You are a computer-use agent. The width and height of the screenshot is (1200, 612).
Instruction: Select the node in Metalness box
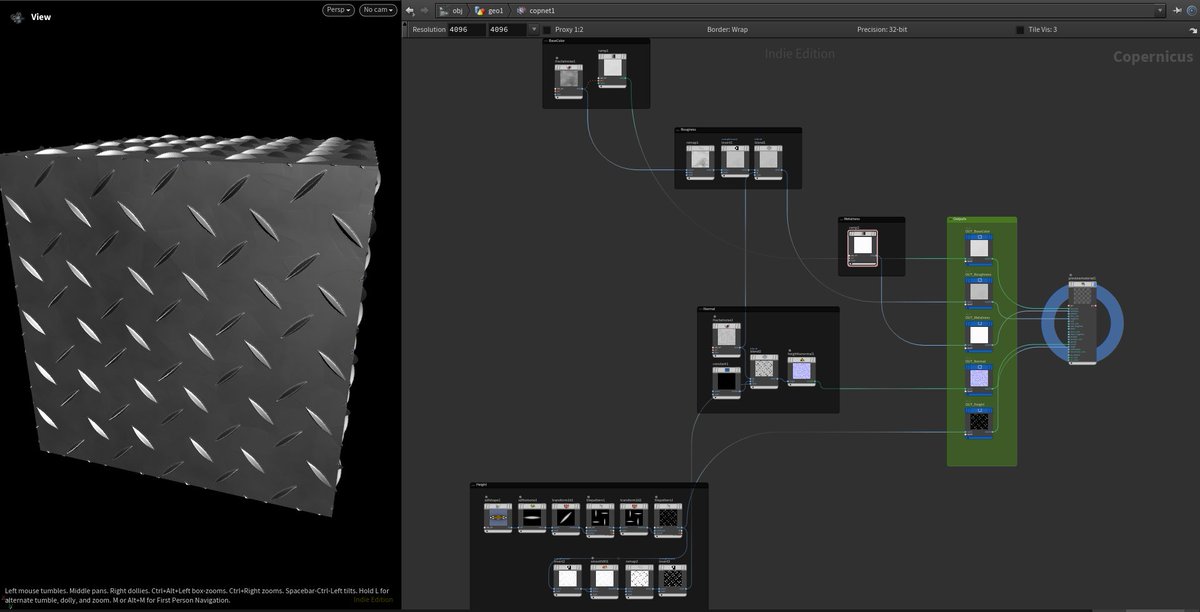click(862, 246)
